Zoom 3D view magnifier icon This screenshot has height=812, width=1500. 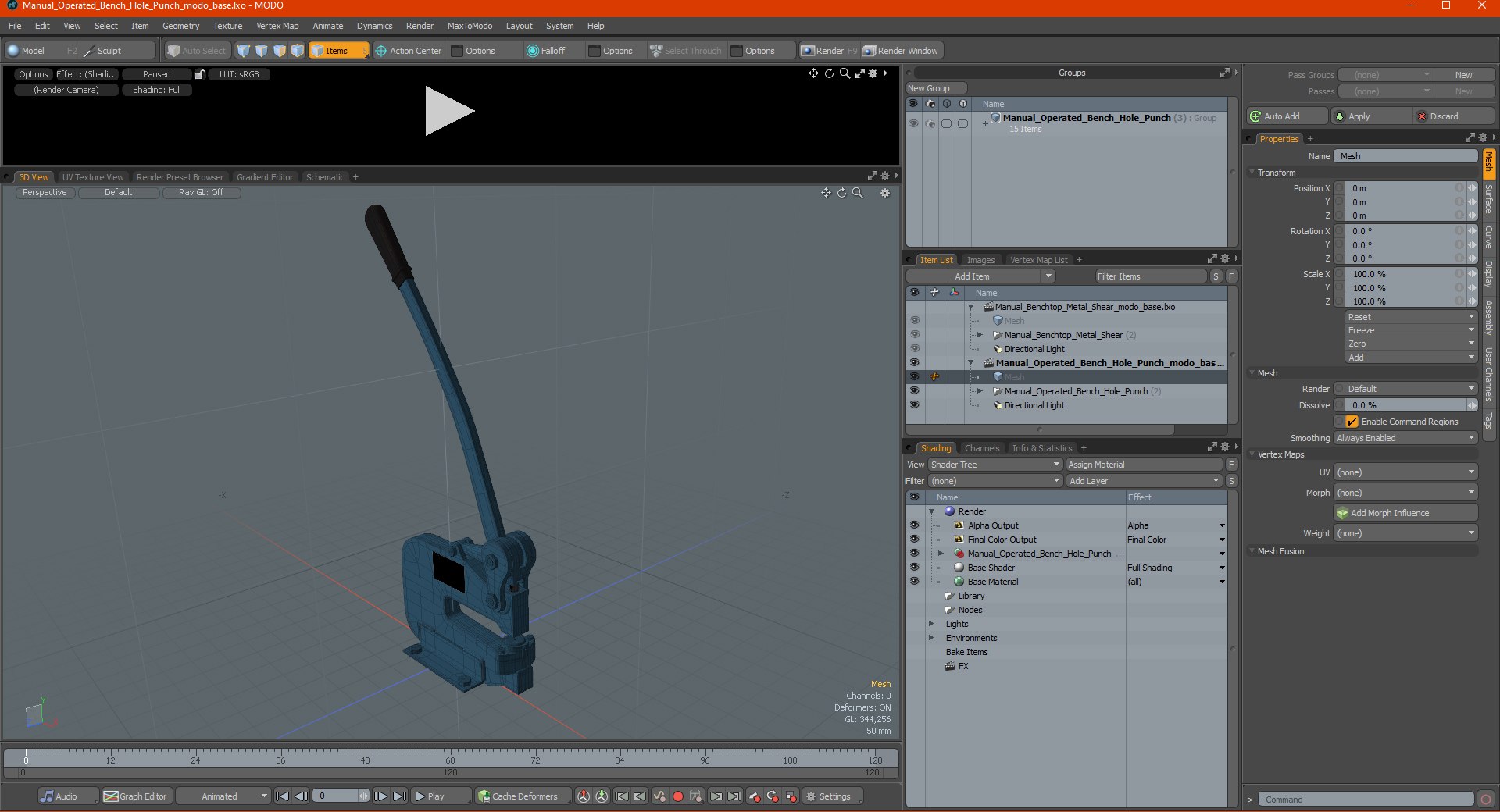click(857, 193)
